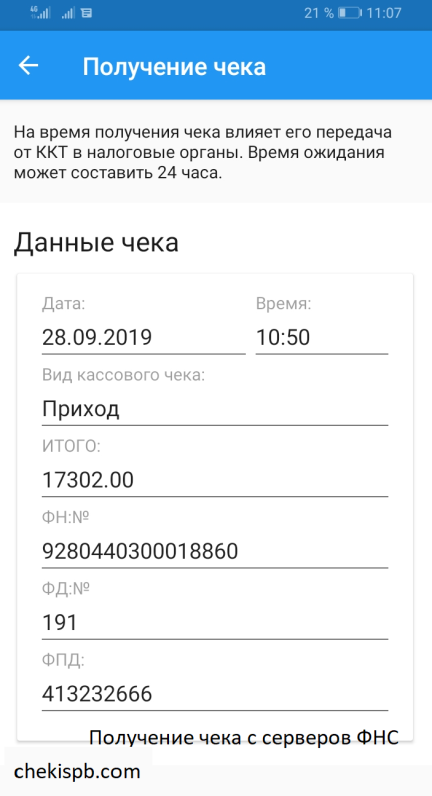Tap the 11:07 clock in status bar
This screenshot has width=432, height=796.
click(384, 13)
